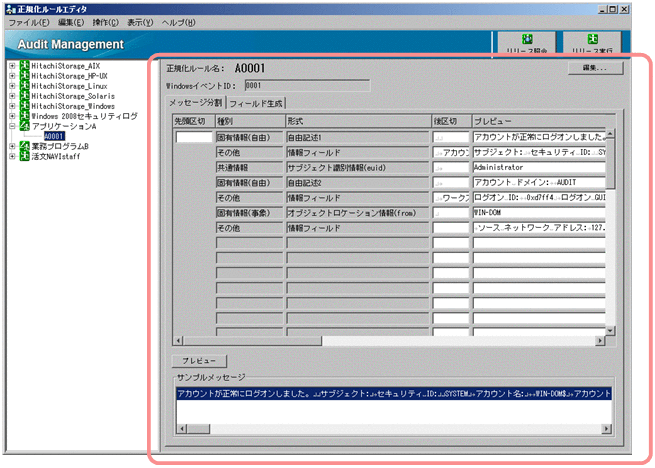
Task: Select the A0001 rule in tree
Action: [x=54, y=136]
